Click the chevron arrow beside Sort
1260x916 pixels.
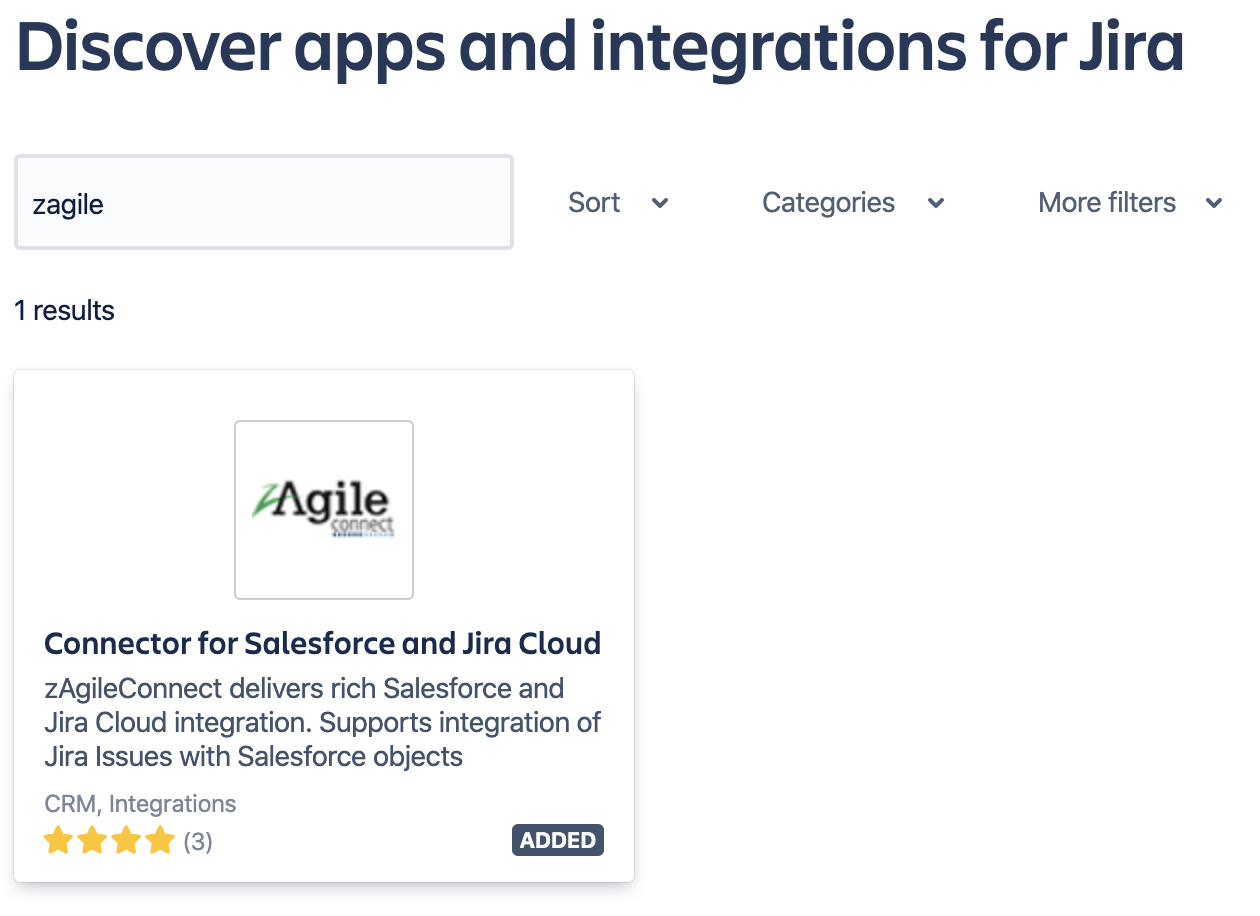point(660,203)
